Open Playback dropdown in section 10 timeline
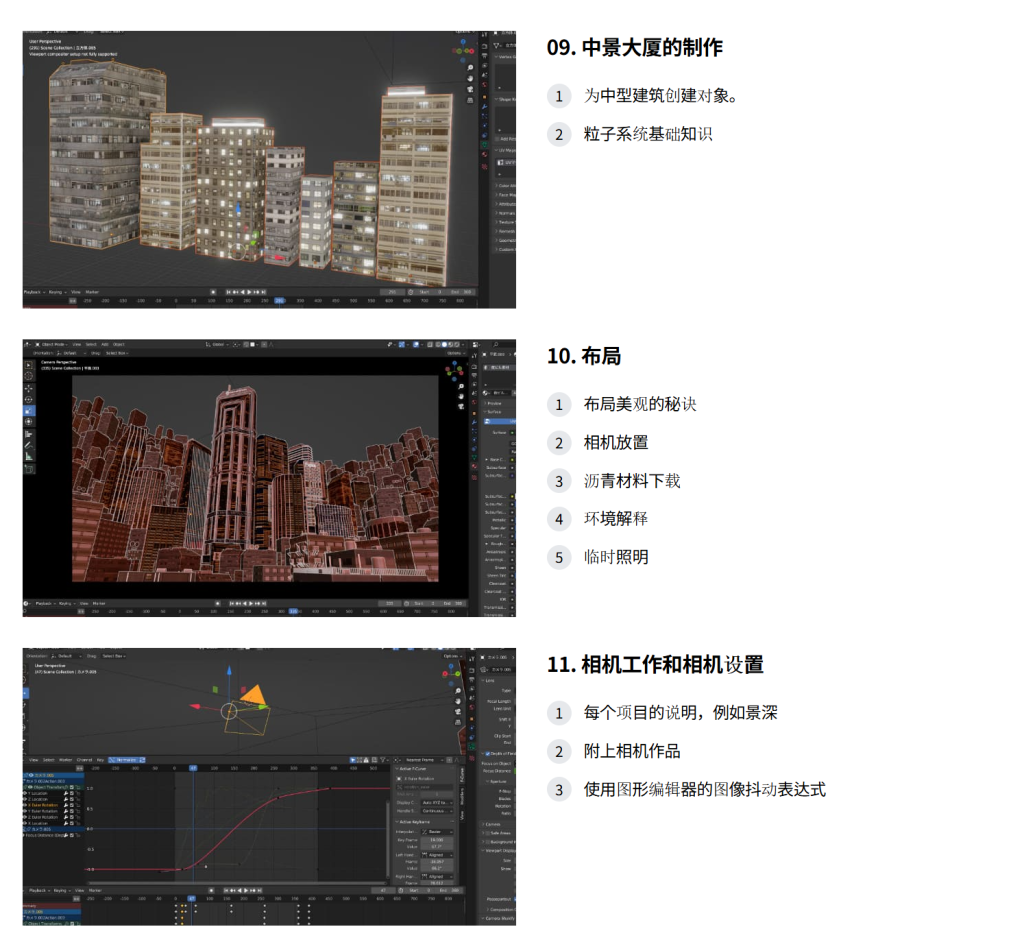 (x=44, y=603)
